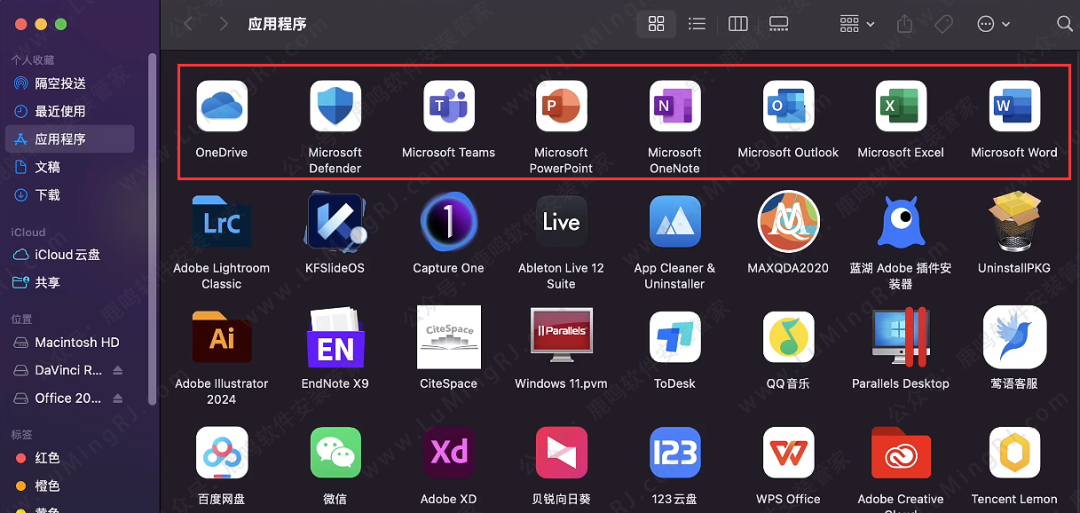Image resolution: width=1080 pixels, height=513 pixels.
Task: Eject the DaVinci R... volume
Action: coord(118,370)
